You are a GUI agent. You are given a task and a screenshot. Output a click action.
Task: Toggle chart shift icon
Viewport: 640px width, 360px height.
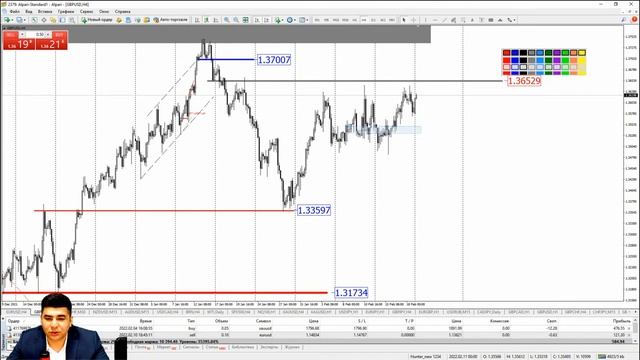click(x=266, y=20)
